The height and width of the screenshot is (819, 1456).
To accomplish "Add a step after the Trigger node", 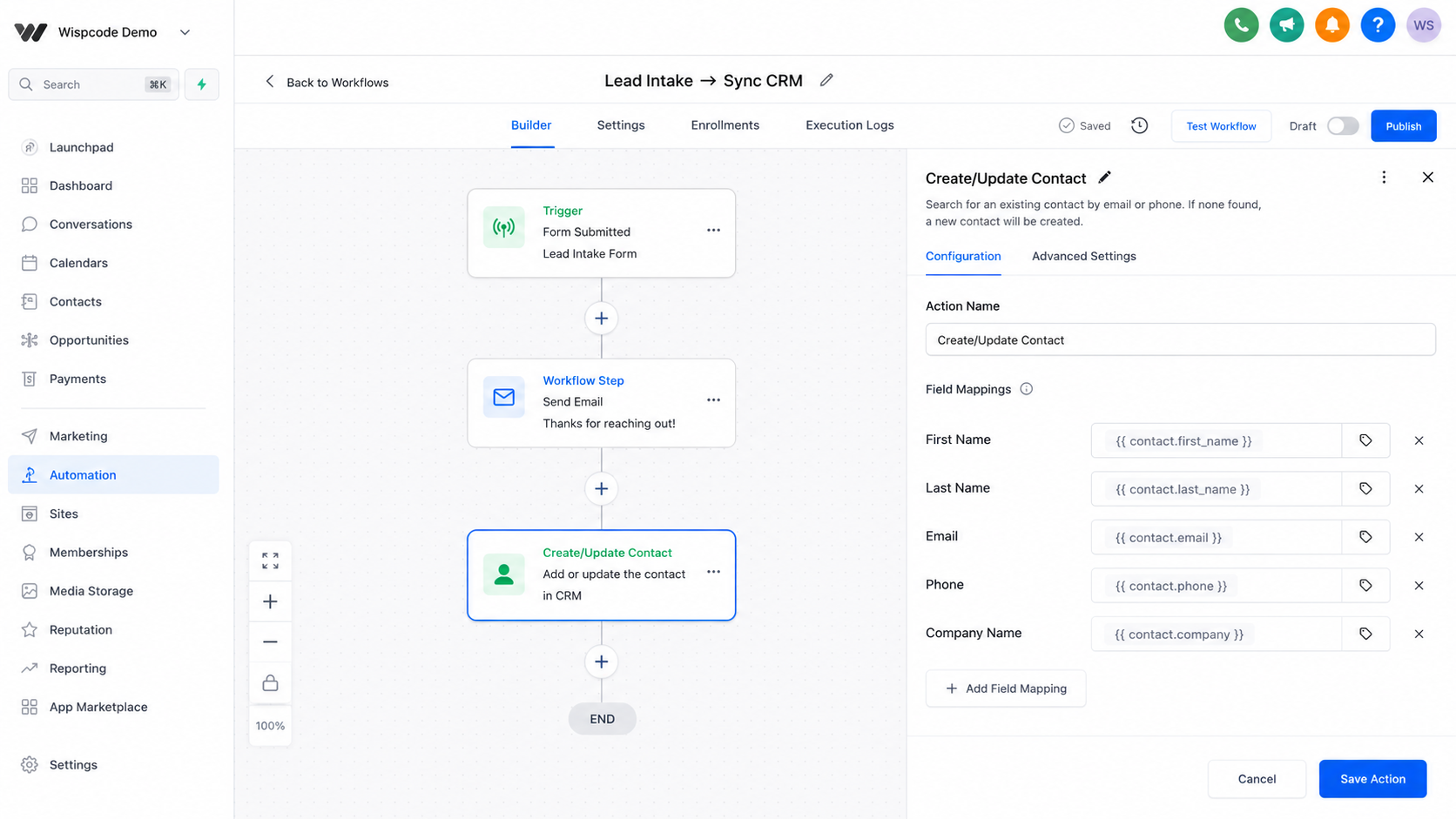I will coord(601,319).
